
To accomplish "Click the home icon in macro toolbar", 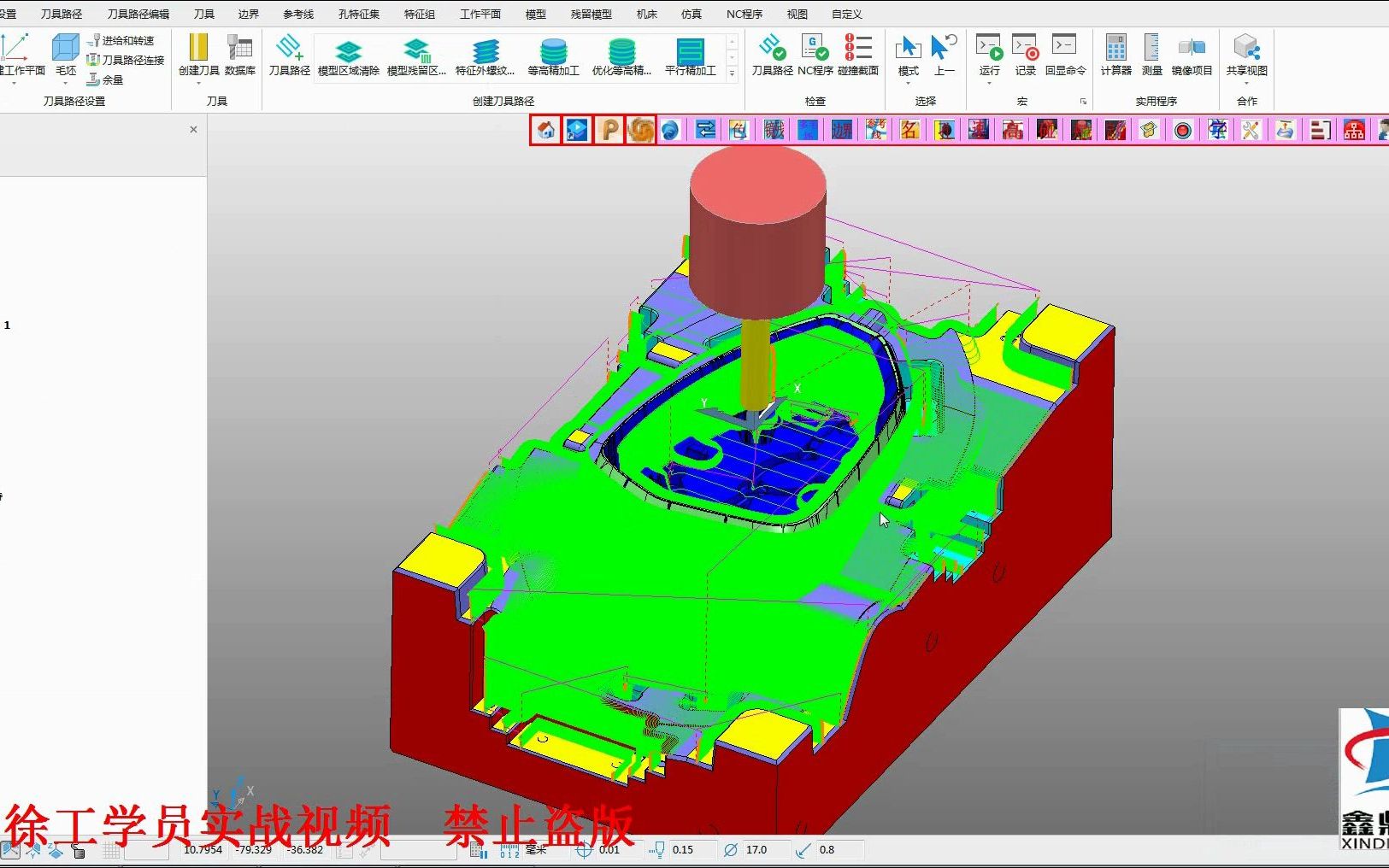I will 545,130.
